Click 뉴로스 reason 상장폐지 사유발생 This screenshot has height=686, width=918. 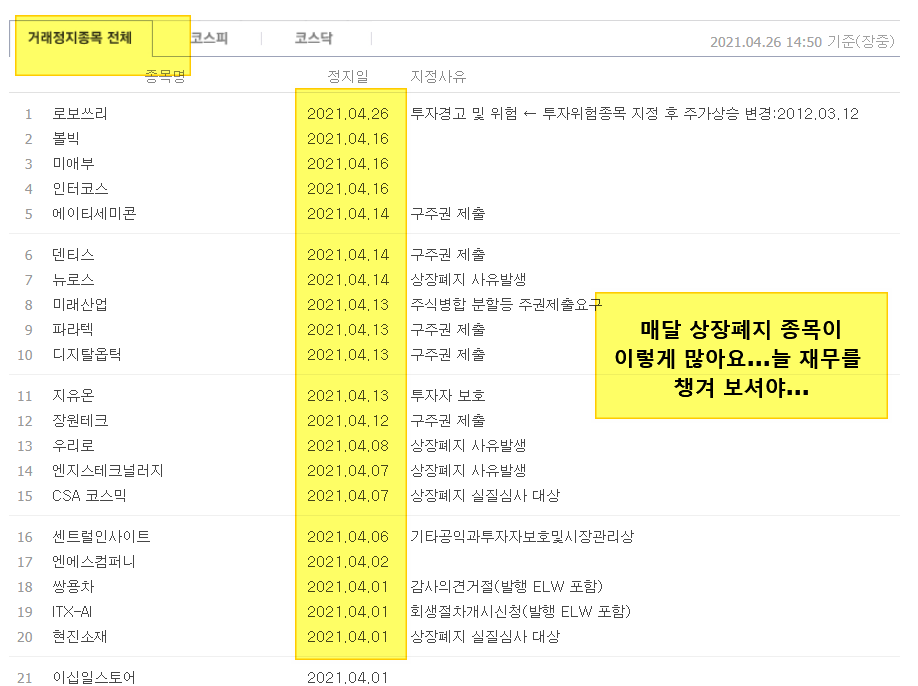[468, 280]
